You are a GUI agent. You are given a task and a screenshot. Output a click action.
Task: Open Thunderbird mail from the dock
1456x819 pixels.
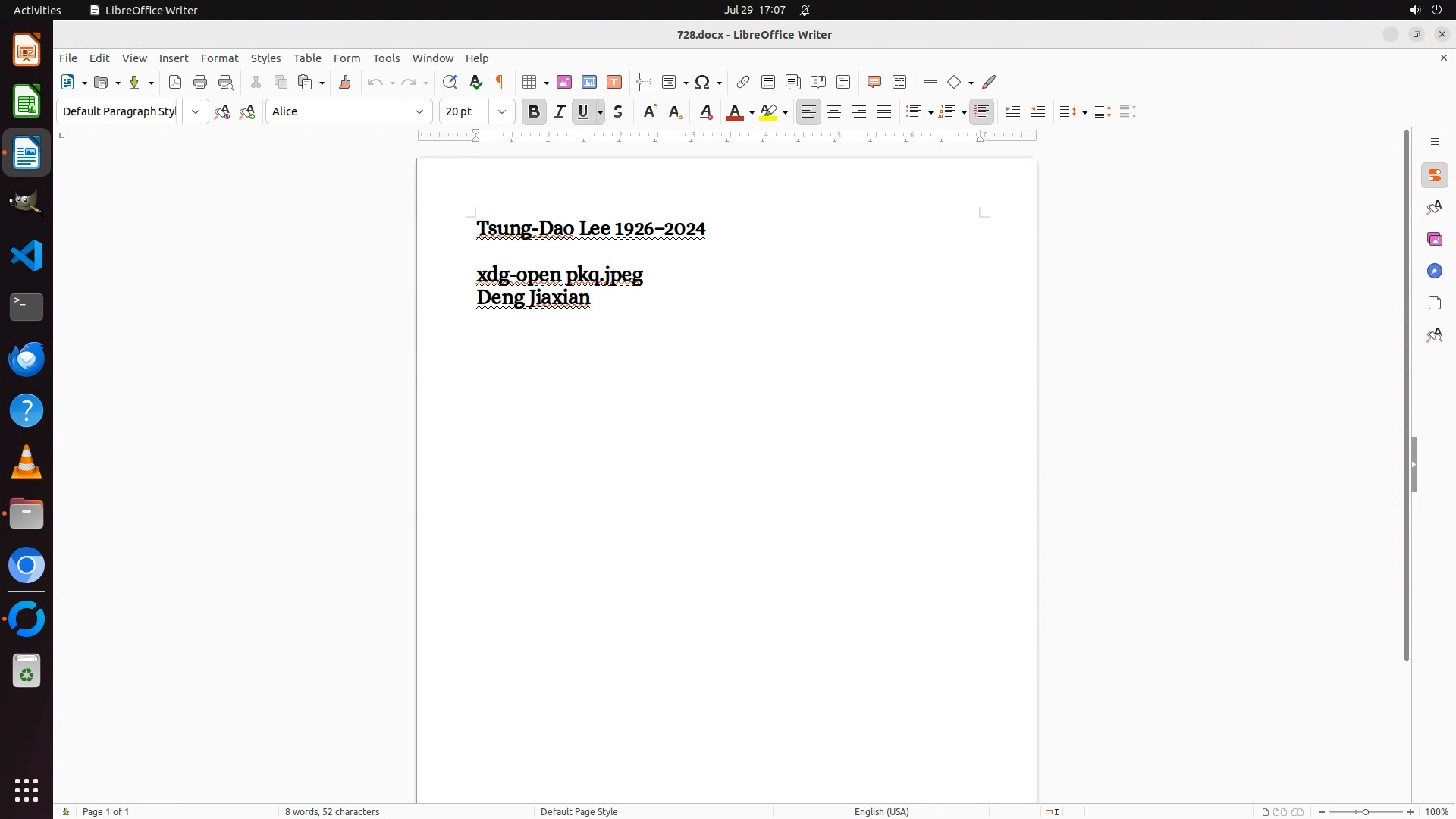(x=27, y=359)
